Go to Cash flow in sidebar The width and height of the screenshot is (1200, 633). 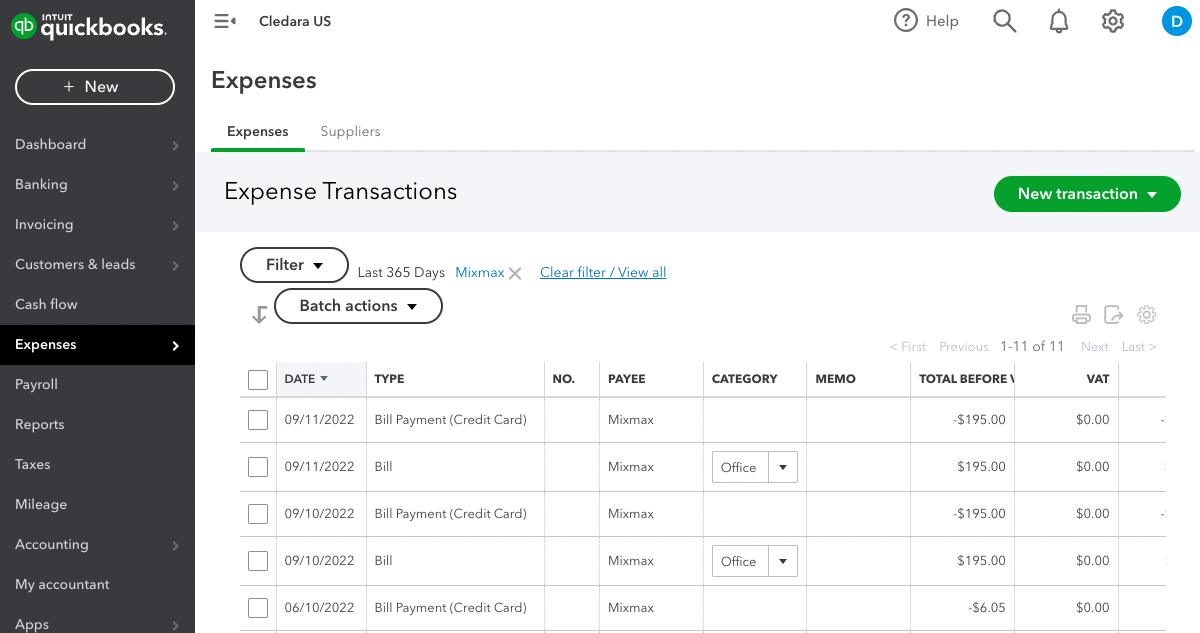[x=46, y=304]
